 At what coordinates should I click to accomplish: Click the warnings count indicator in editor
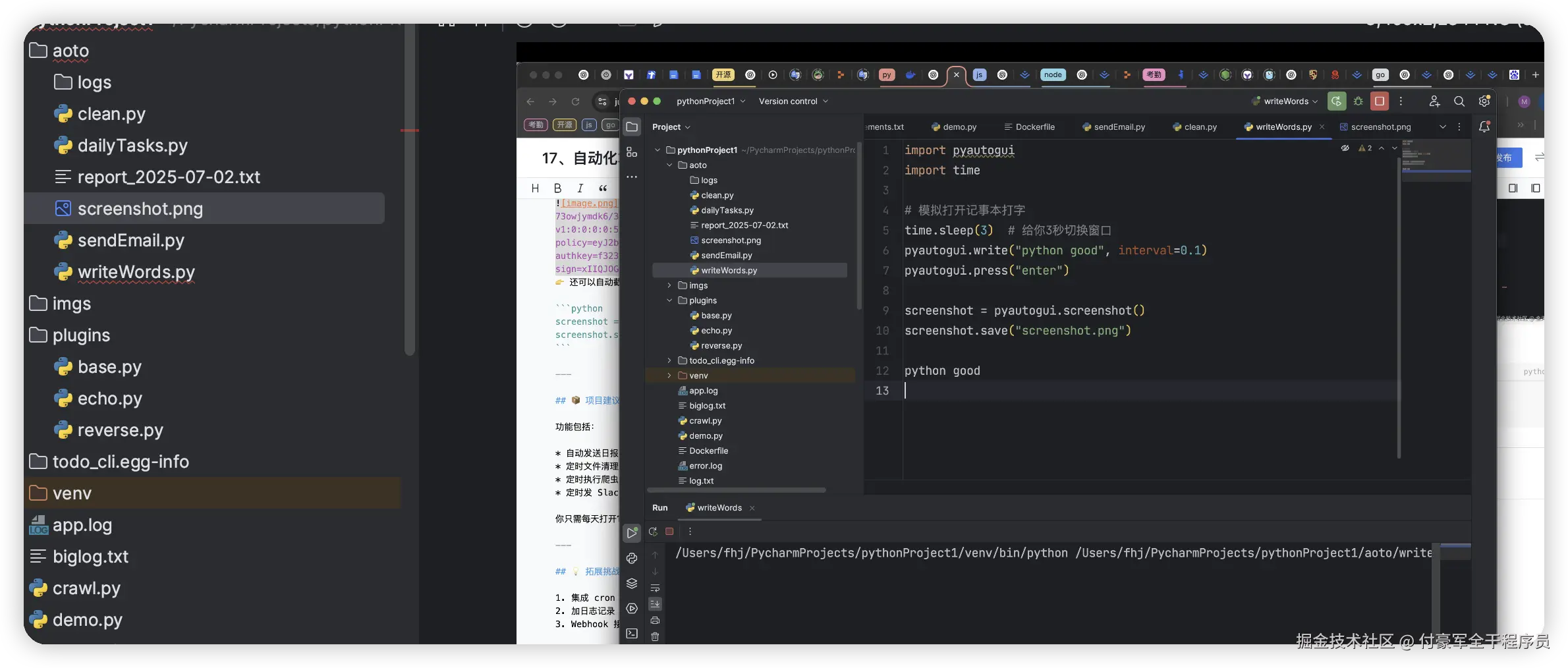pos(1365,148)
